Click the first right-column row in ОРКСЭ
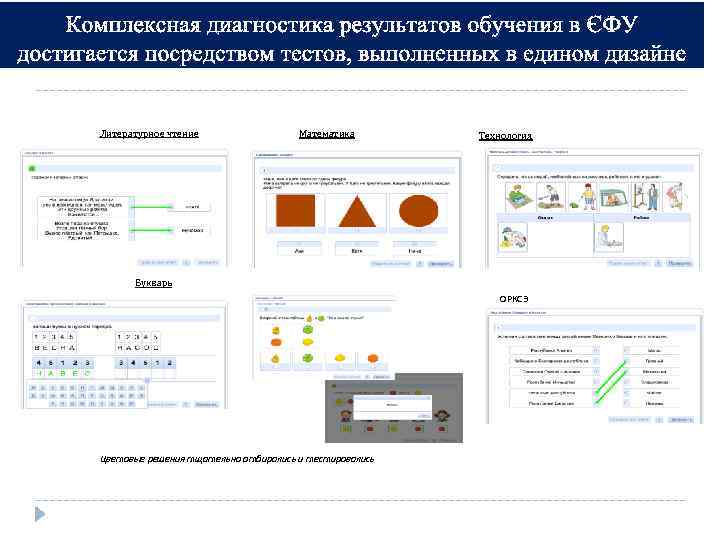This screenshot has width=720, height=540. (x=652, y=350)
